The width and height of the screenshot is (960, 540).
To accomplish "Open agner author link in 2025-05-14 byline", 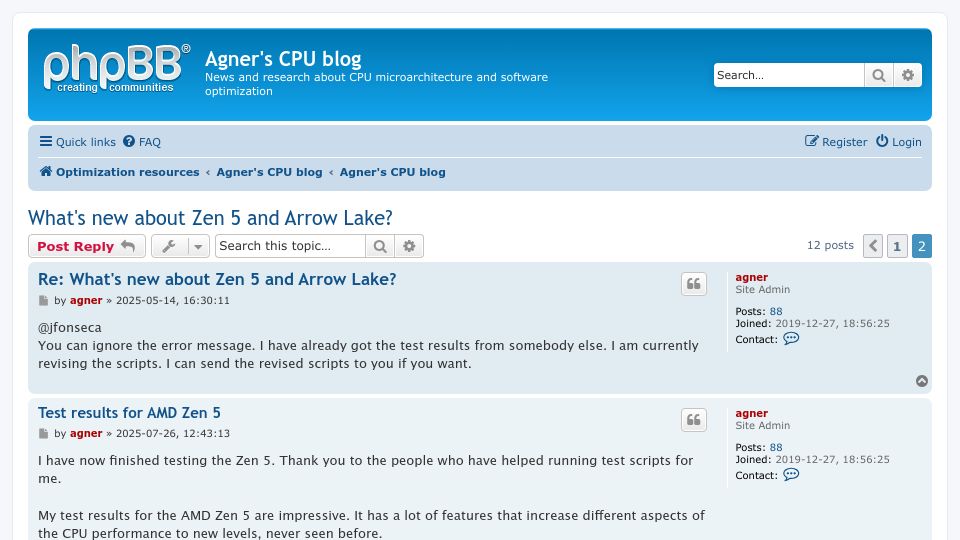I will (x=86, y=301).
